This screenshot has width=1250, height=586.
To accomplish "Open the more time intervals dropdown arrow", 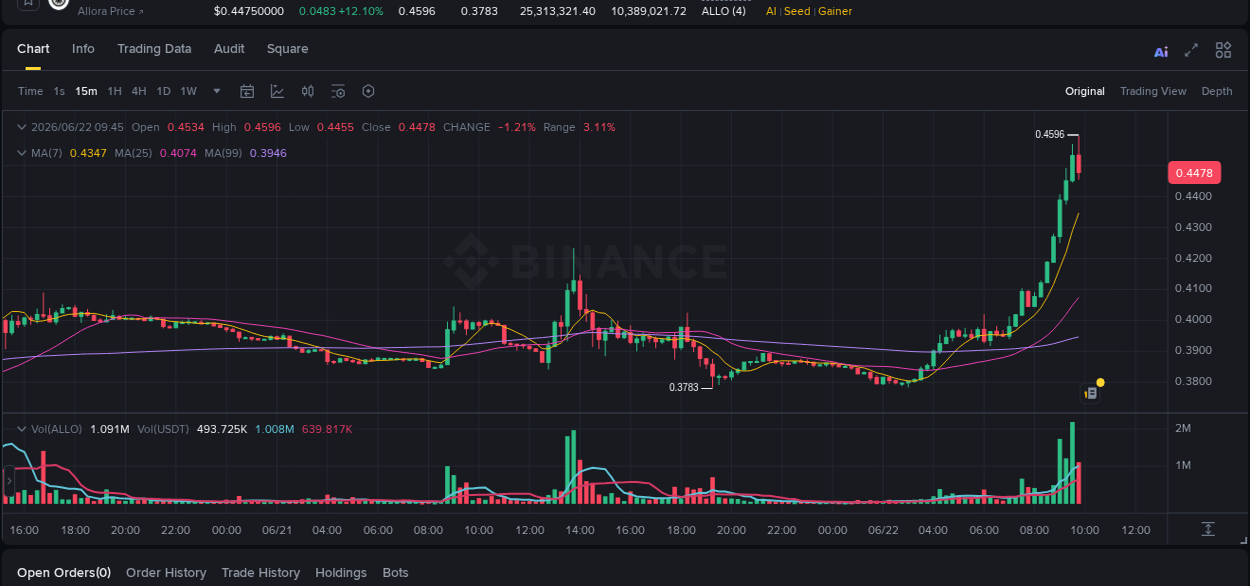I will coord(217,91).
